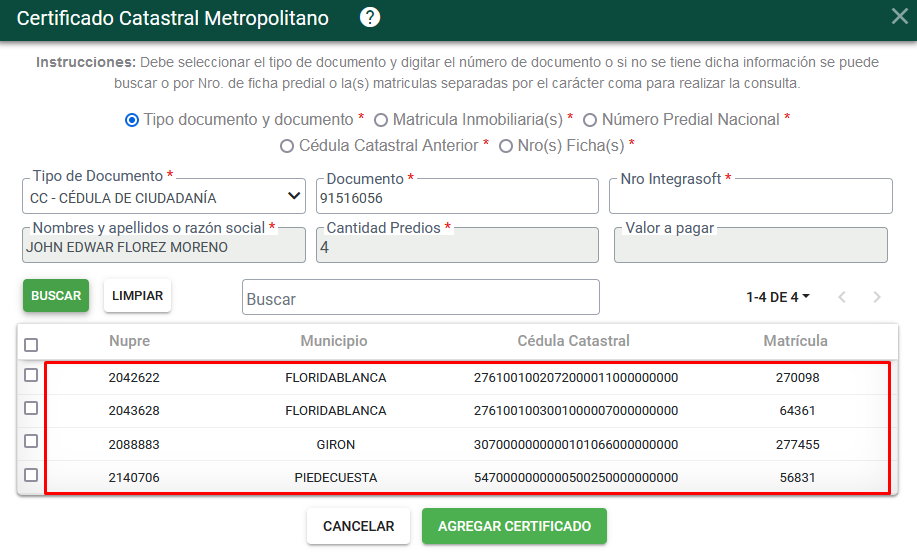Click FLORIDABLANCA in the 2042622 row
The image size is (917, 556).
(x=336, y=378)
